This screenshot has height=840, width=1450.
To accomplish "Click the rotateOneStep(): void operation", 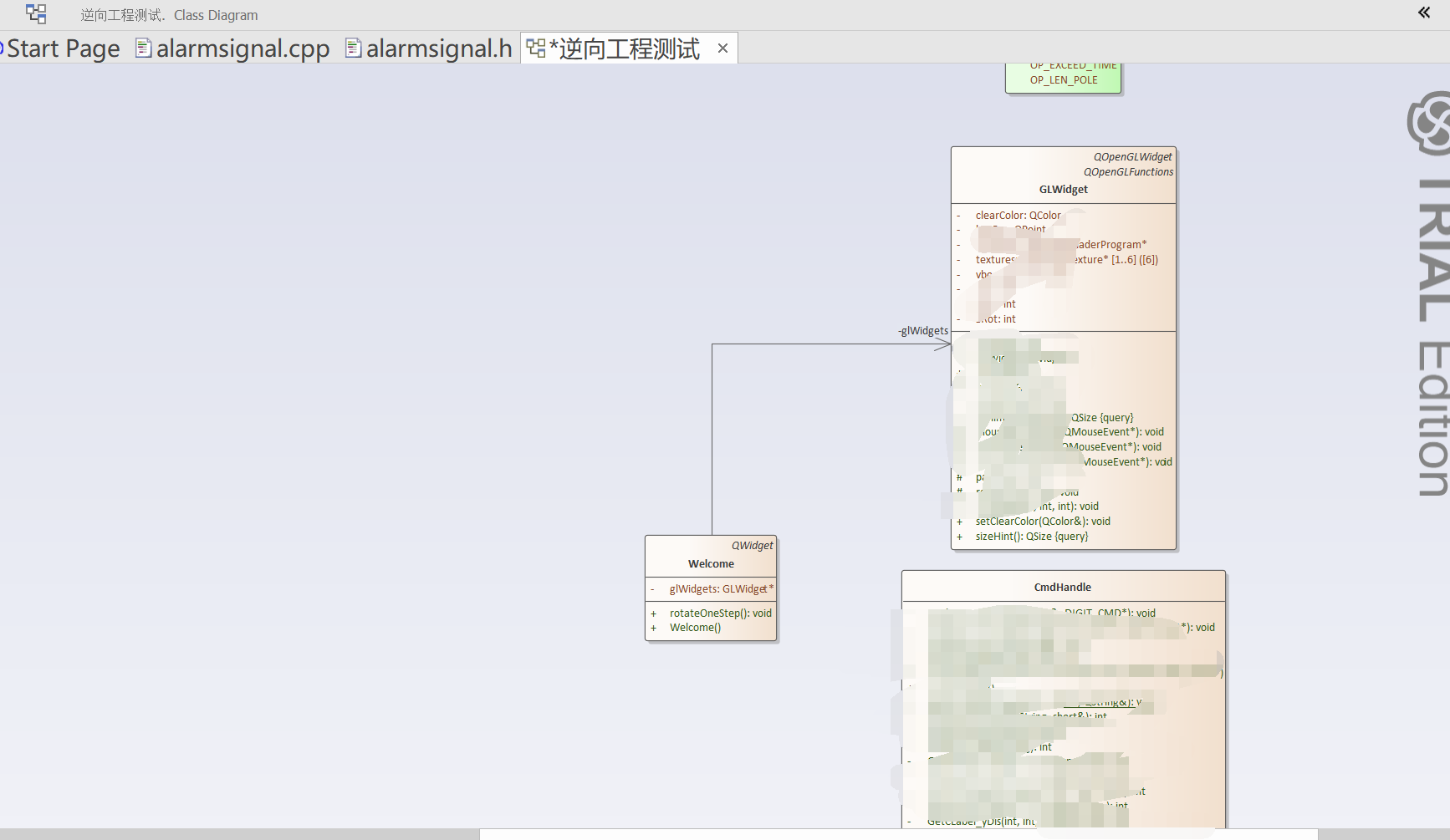I will 720,613.
